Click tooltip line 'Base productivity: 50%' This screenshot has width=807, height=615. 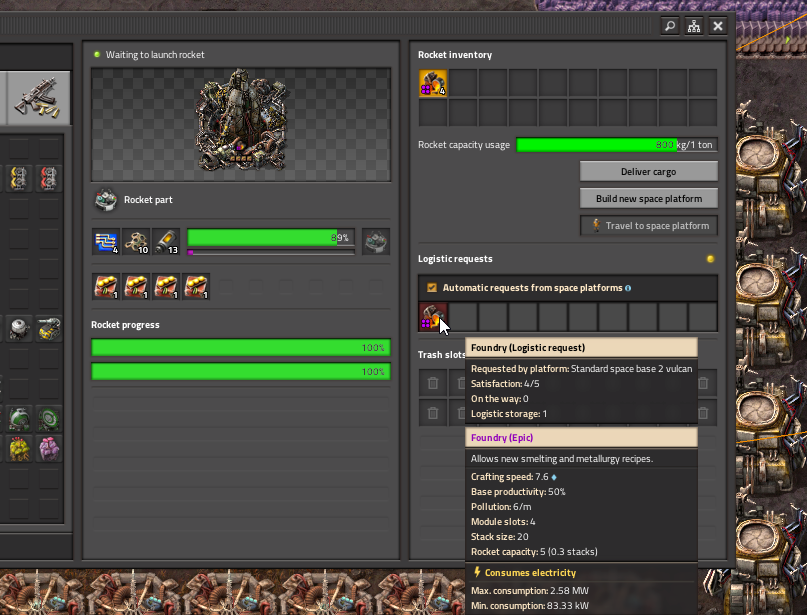pos(518,492)
